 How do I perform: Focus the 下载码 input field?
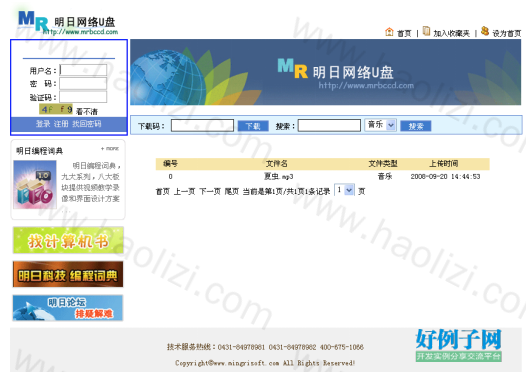coord(202,126)
